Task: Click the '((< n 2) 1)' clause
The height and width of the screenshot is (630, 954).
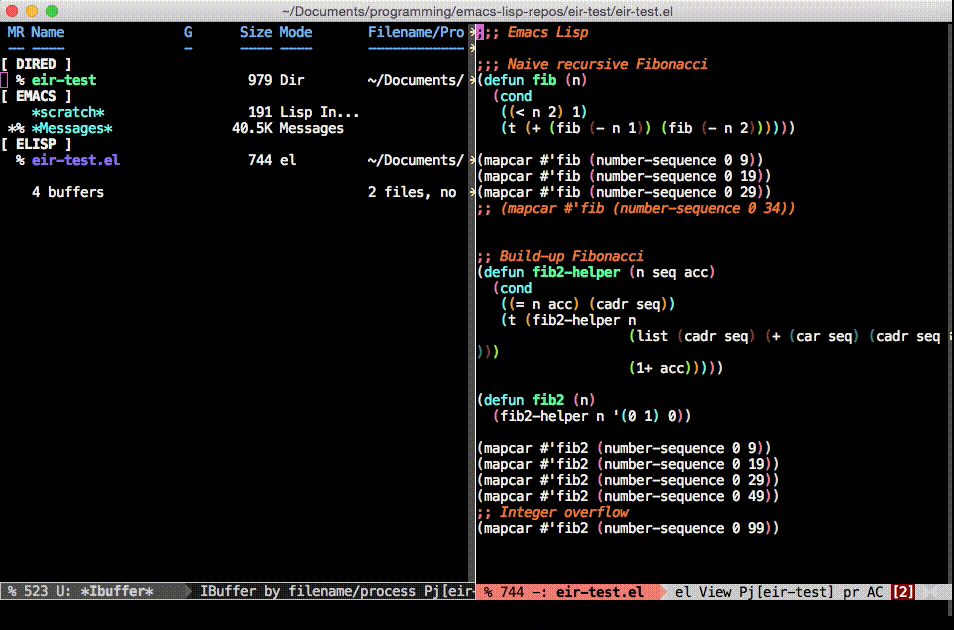Action: point(544,112)
